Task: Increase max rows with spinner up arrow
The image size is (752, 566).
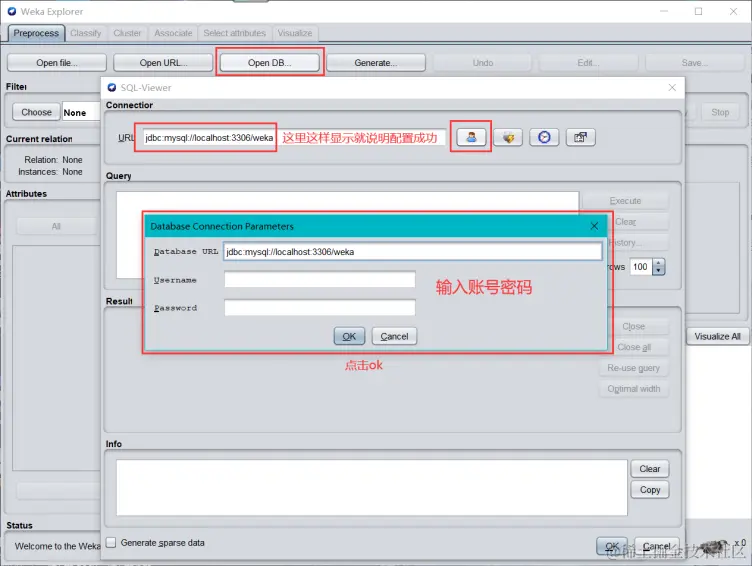Action: click(659, 263)
